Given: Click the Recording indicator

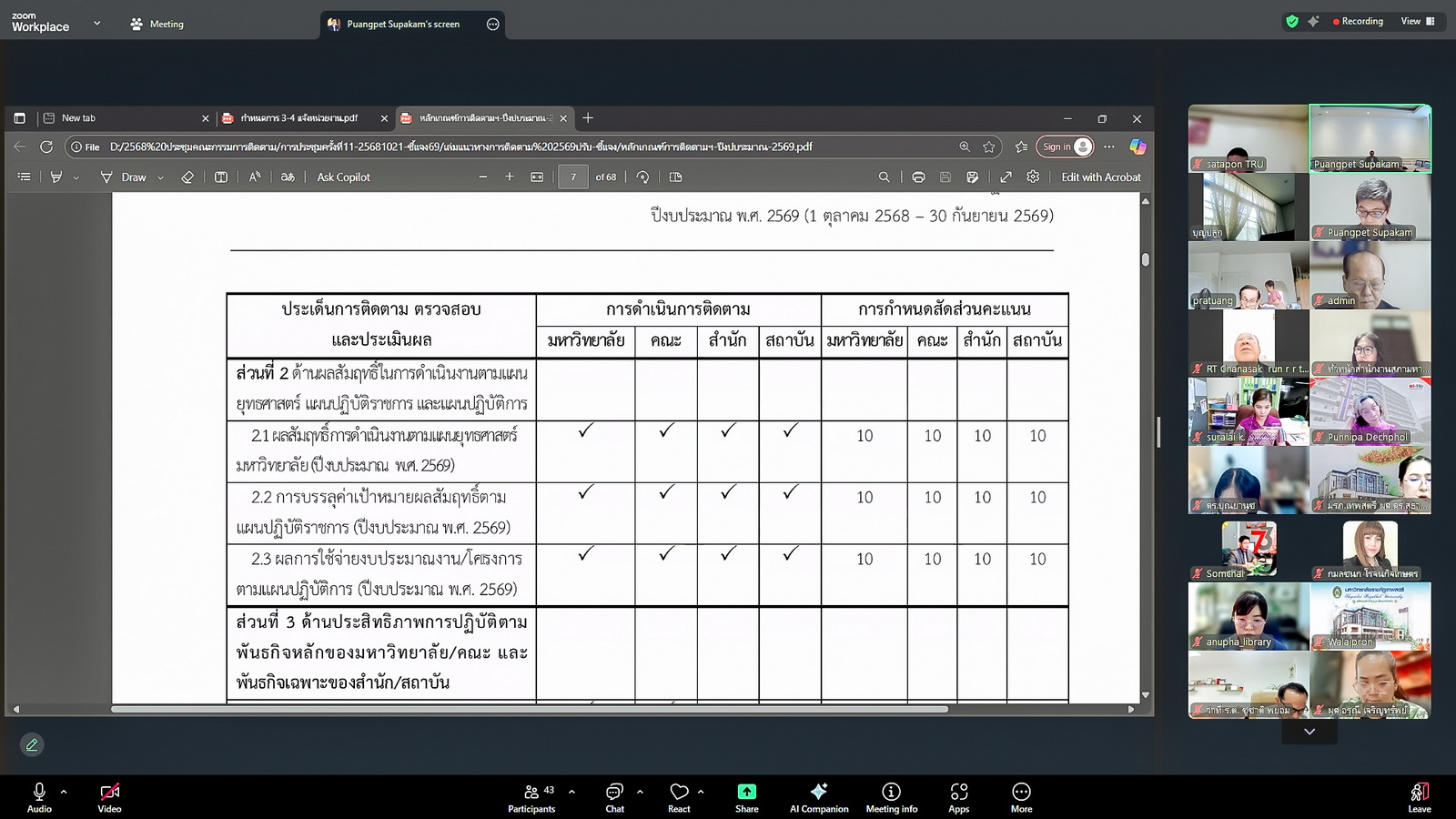Looking at the screenshot, I should pos(1357,21).
